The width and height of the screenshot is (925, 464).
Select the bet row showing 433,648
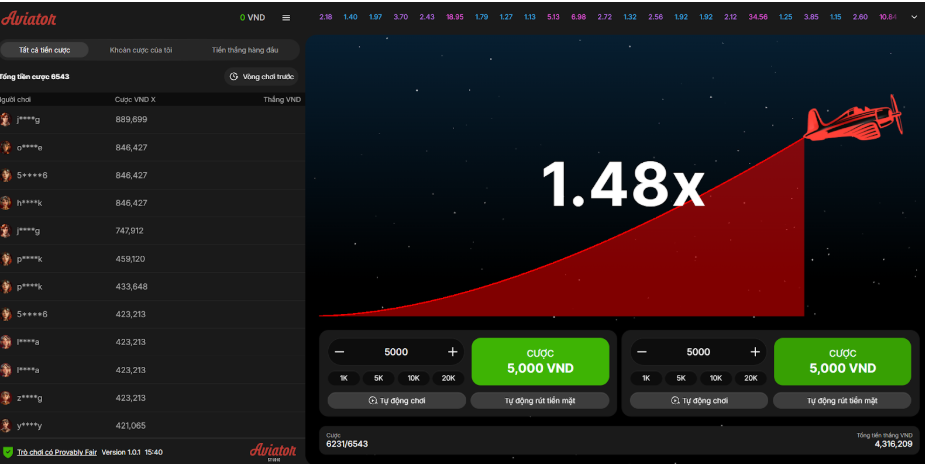pyautogui.click(x=152, y=287)
